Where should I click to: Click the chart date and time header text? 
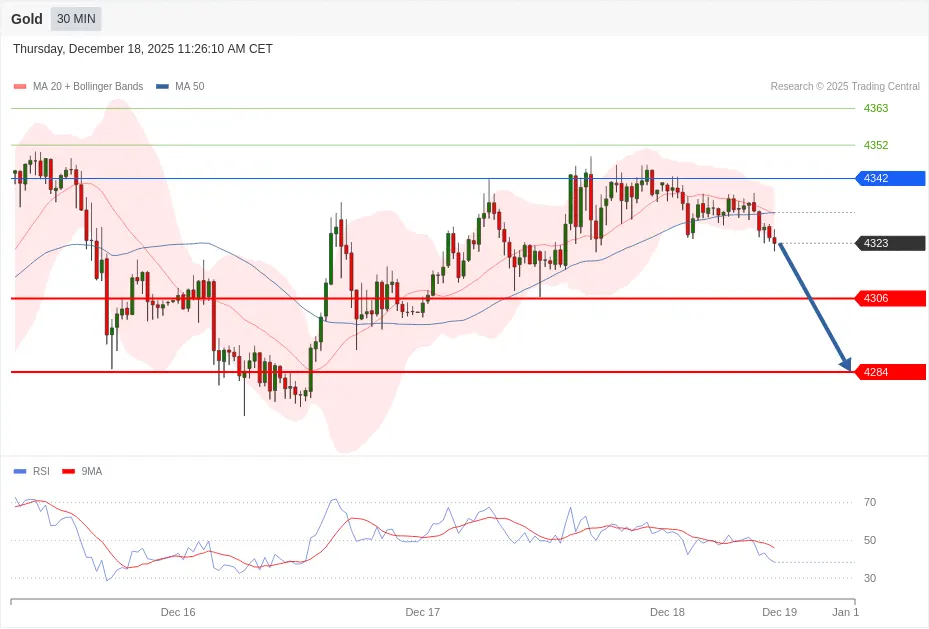coord(143,49)
